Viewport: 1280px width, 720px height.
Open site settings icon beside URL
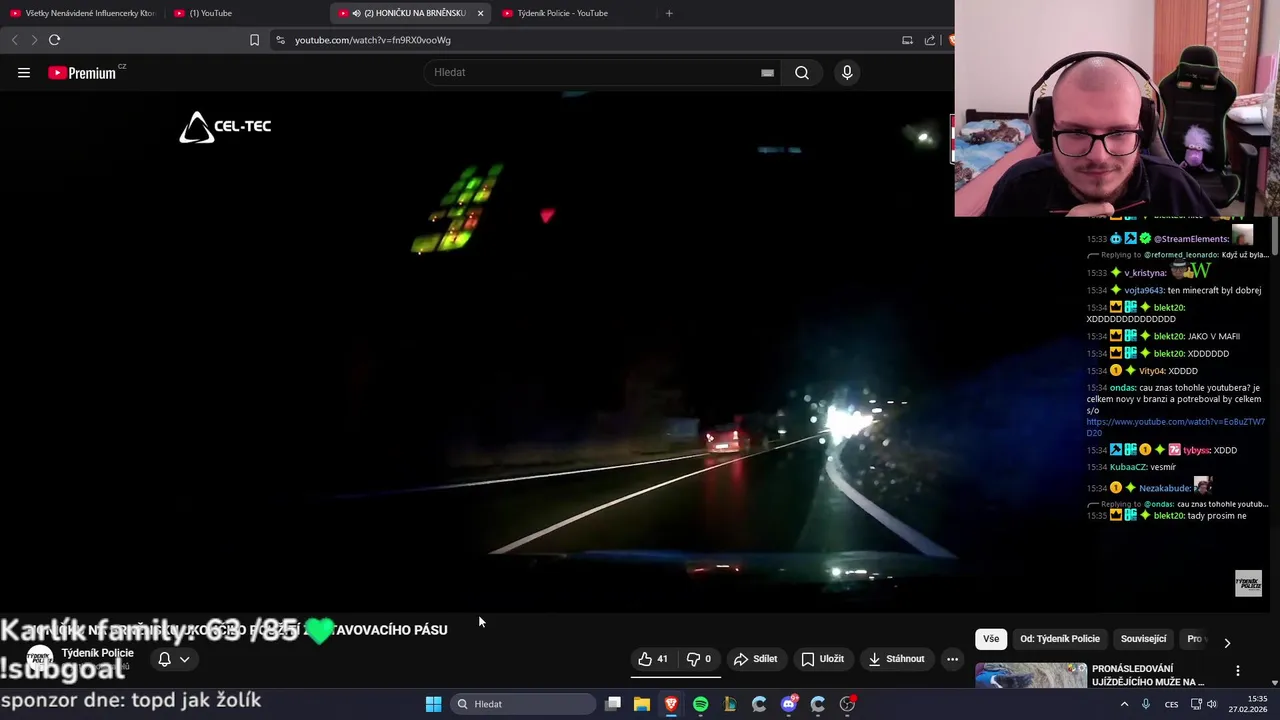pyautogui.click(x=280, y=40)
